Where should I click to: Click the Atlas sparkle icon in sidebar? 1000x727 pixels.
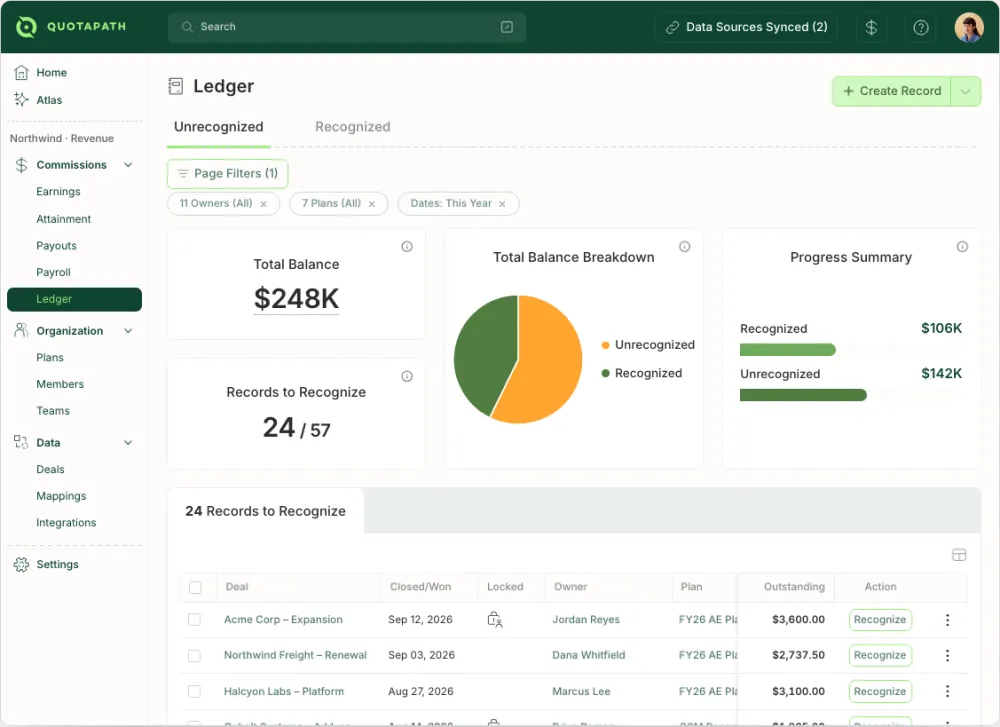(21, 99)
